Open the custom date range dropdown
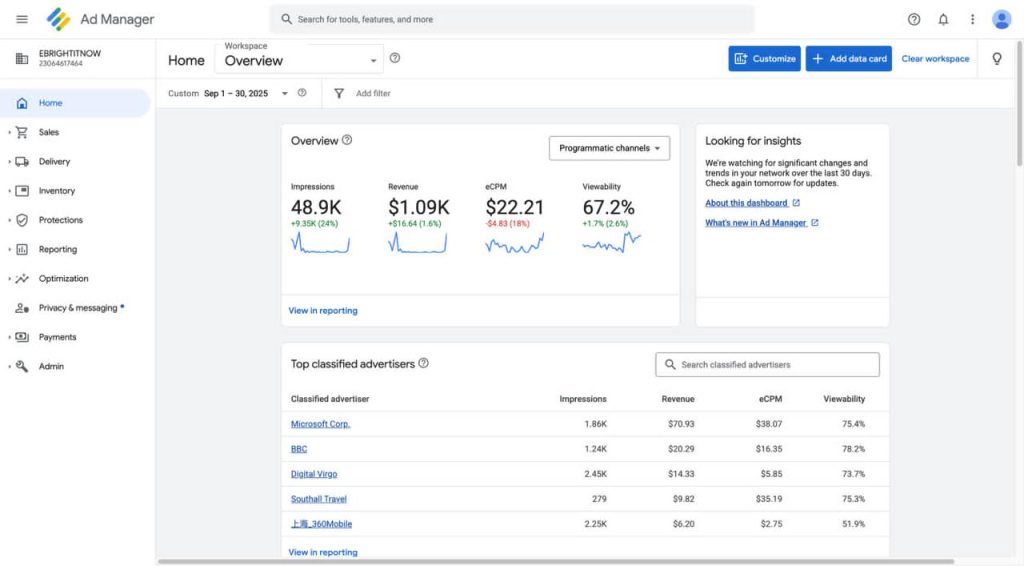This screenshot has height=566, width=1024. coord(284,93)
